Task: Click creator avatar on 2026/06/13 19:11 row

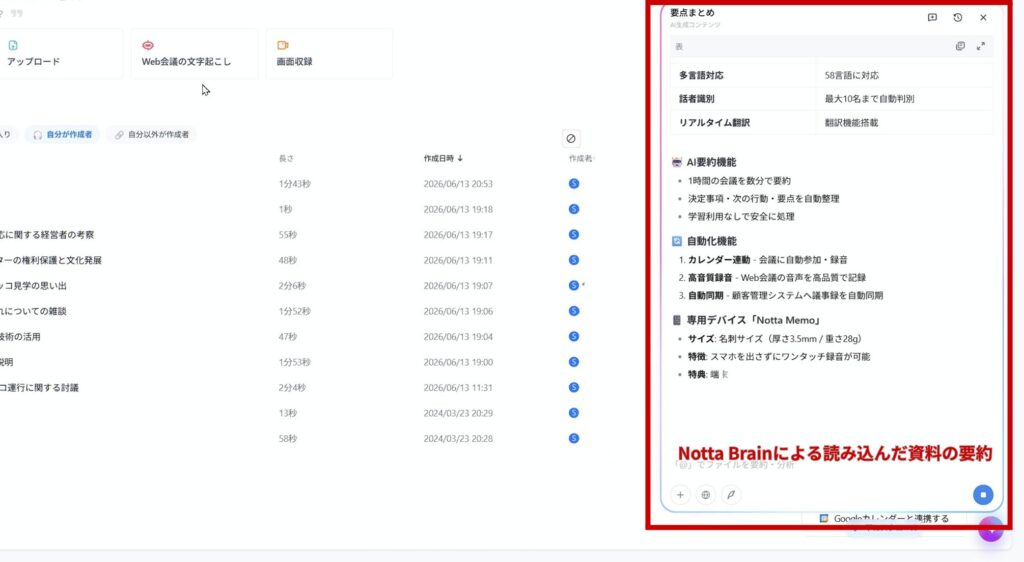Action: pyautogui.click(x=573, y=260)
